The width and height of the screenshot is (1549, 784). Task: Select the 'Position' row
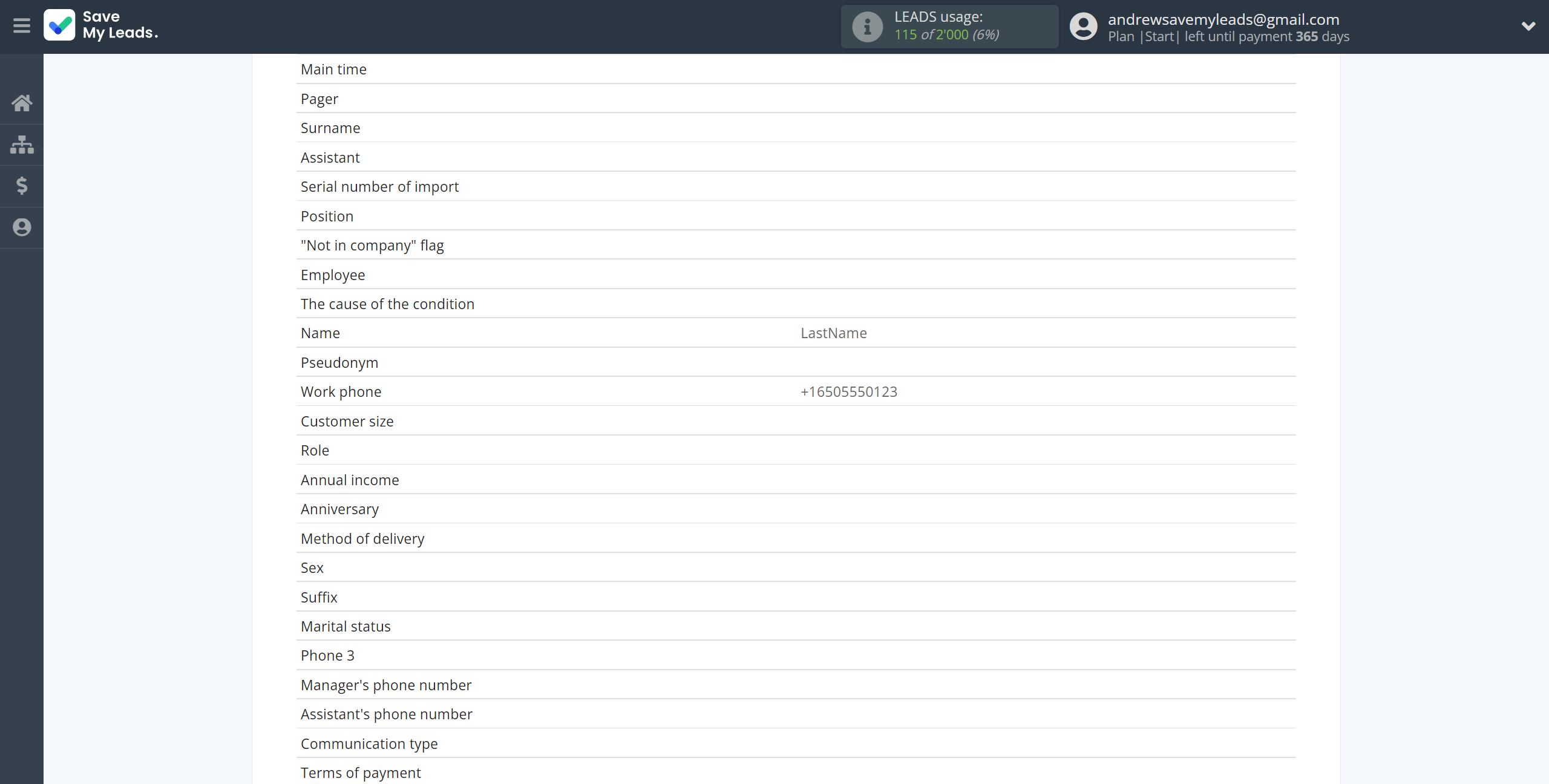[x=796, y=216]
